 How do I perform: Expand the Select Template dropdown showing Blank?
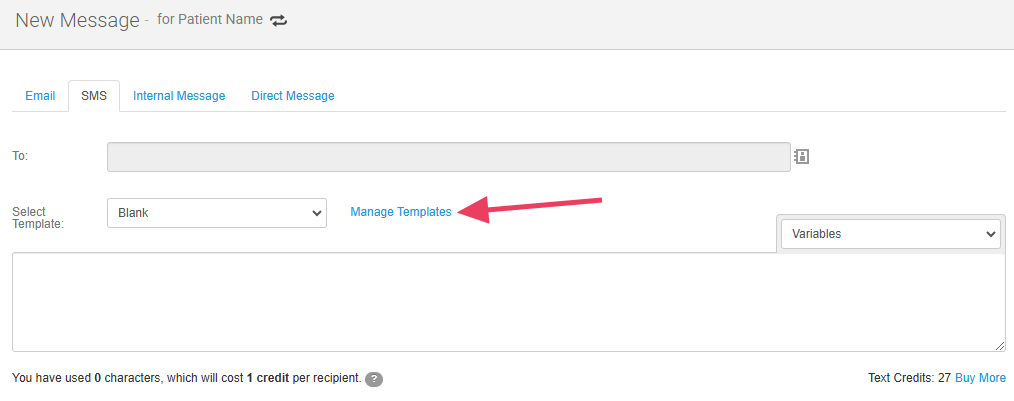(x=217, y=212)
